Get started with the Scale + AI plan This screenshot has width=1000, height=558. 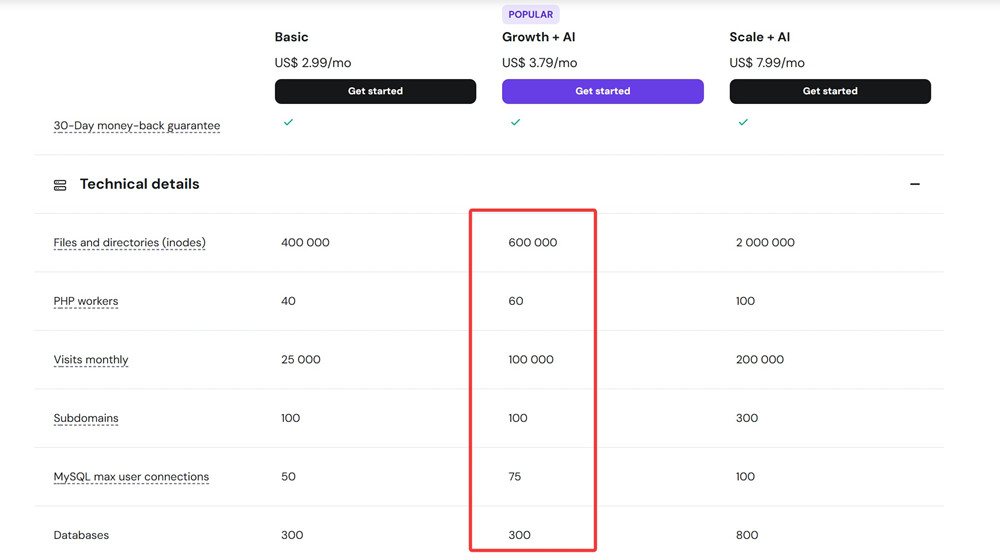830,91
